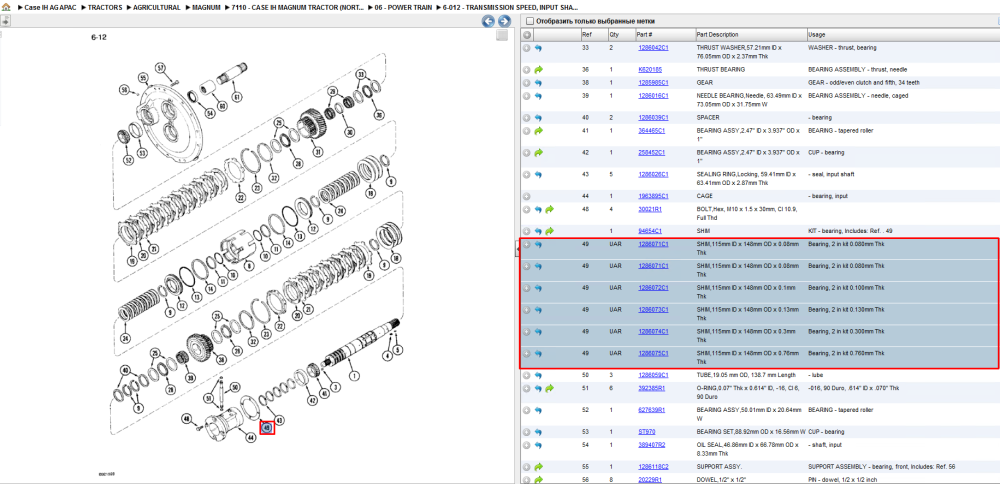Viewport: 1000px width, 484px height.
Task: Open the MAGNUM breadcrumb
Action: pyautogui.click(x=206, y=8)
